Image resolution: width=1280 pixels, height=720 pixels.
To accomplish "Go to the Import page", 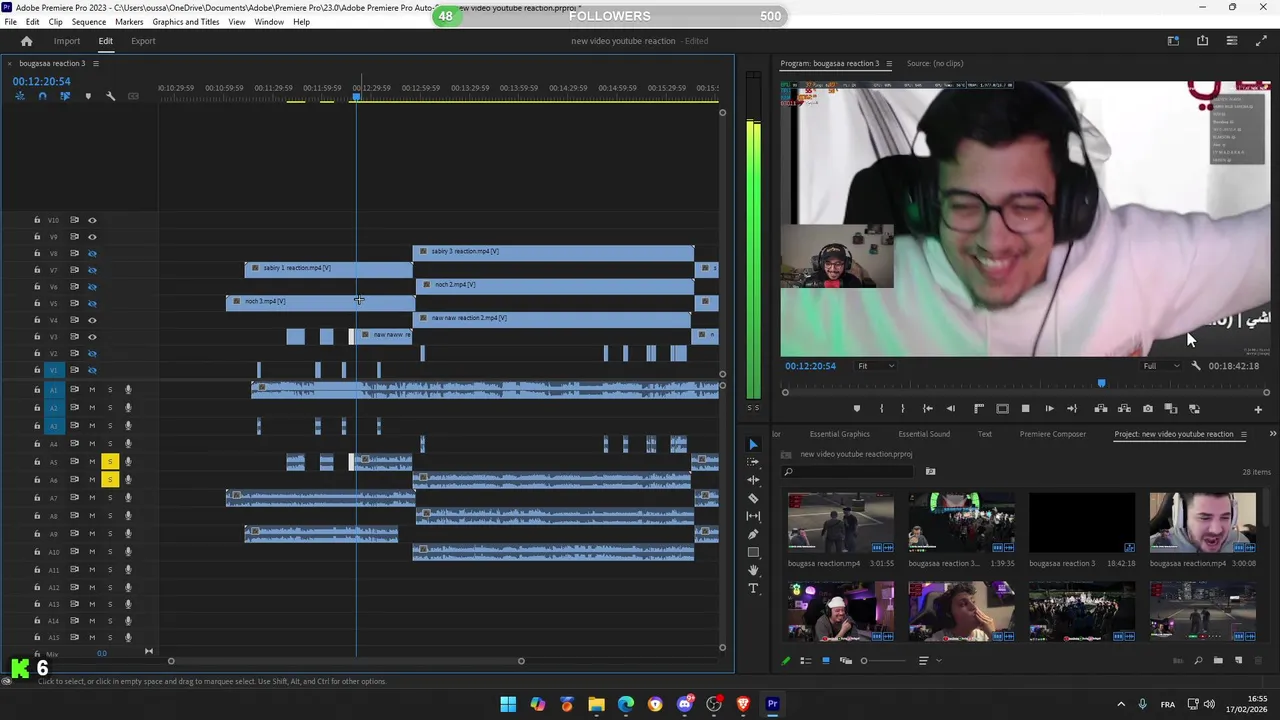I will coord(67,41).
